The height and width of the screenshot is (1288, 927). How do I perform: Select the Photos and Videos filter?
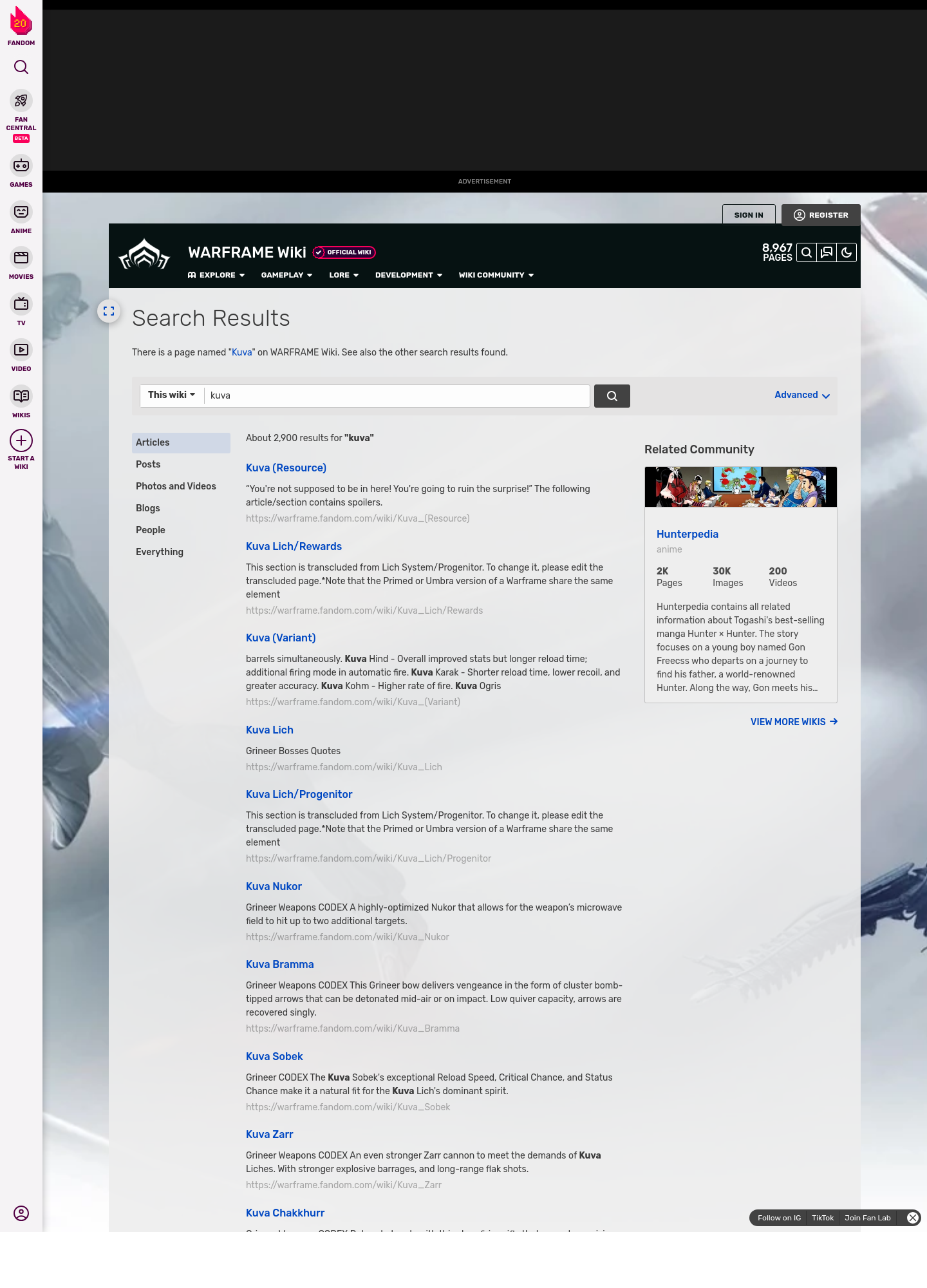pos(181,486)
